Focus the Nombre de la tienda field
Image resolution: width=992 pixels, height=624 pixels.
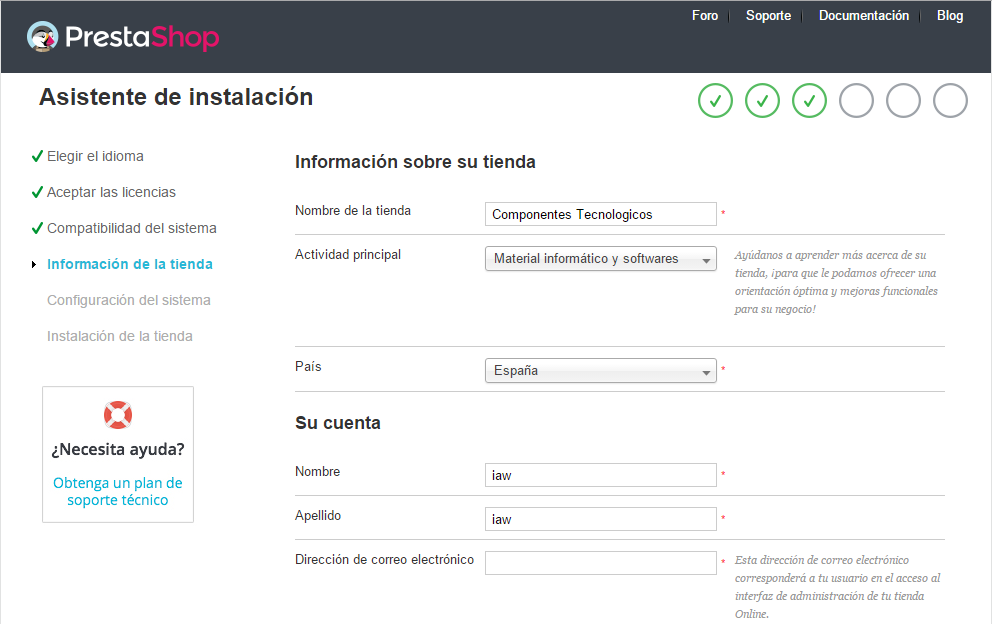click(x=600, y=214)
